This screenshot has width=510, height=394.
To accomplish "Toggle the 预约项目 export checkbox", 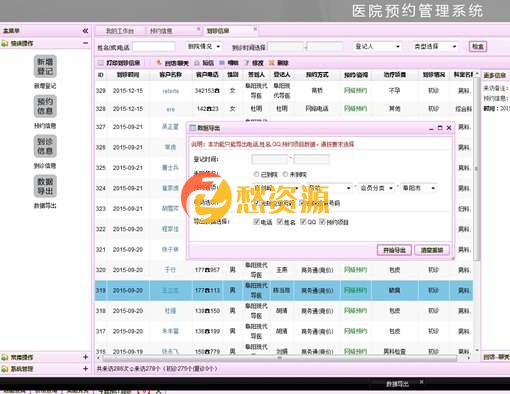I will click(322, 221).
